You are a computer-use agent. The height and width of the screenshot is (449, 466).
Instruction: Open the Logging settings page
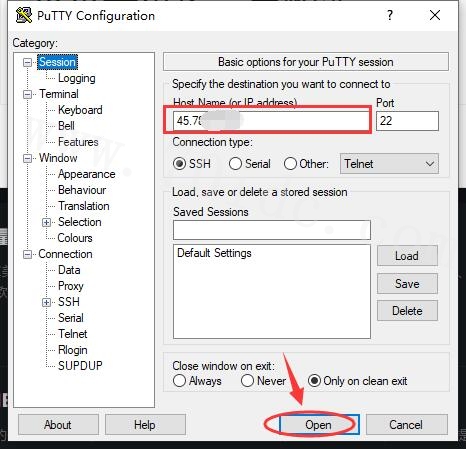(x=77, y=78)
